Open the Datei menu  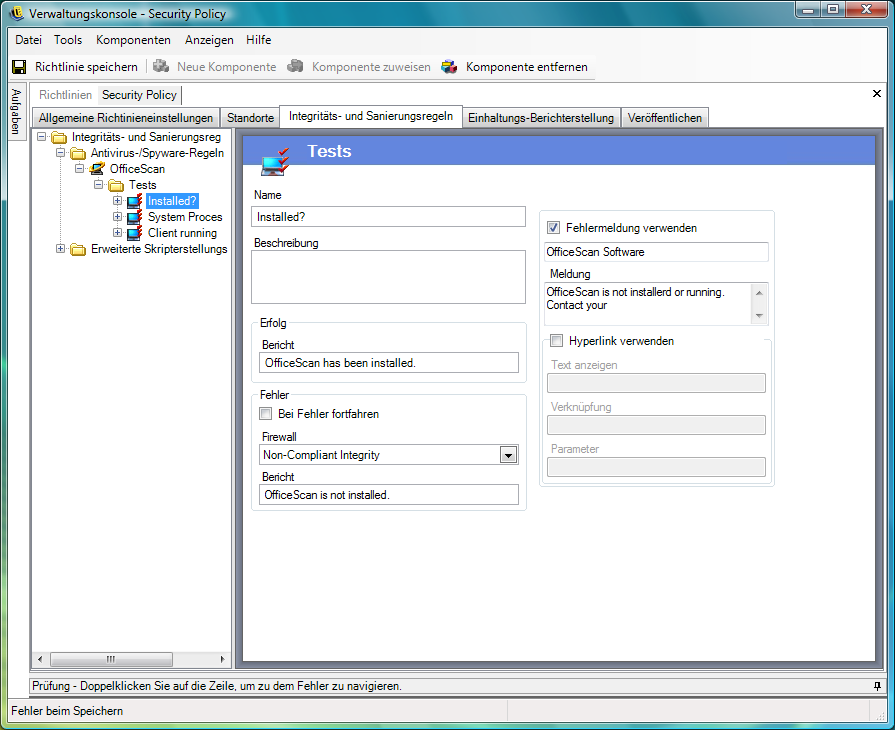29,40
